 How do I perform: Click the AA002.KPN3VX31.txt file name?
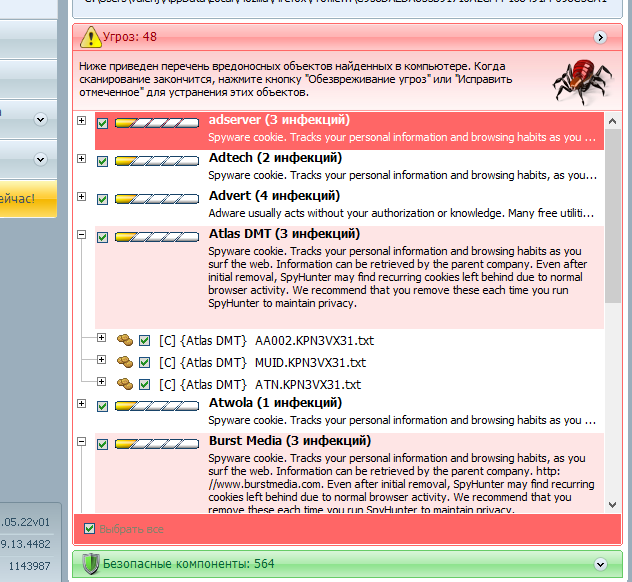click(x=314, y=341)
